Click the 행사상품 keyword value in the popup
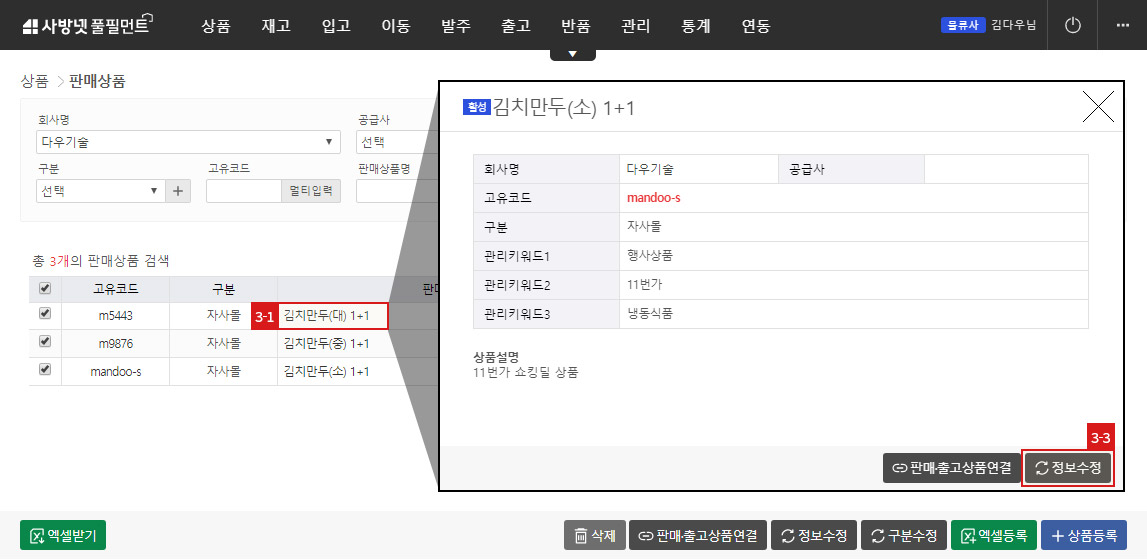 click(650, 255)
